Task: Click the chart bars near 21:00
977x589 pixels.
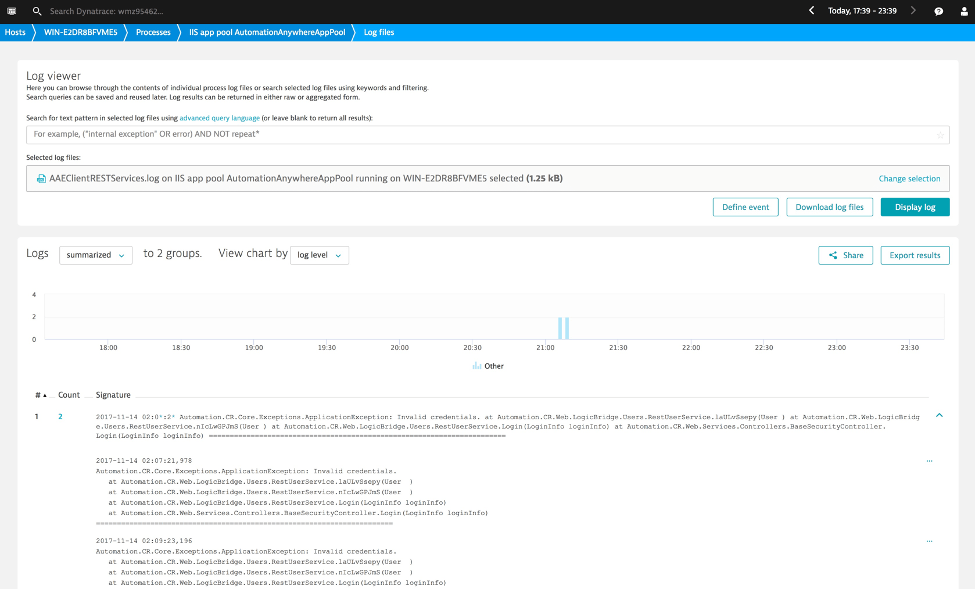Action: click(563, 328)
